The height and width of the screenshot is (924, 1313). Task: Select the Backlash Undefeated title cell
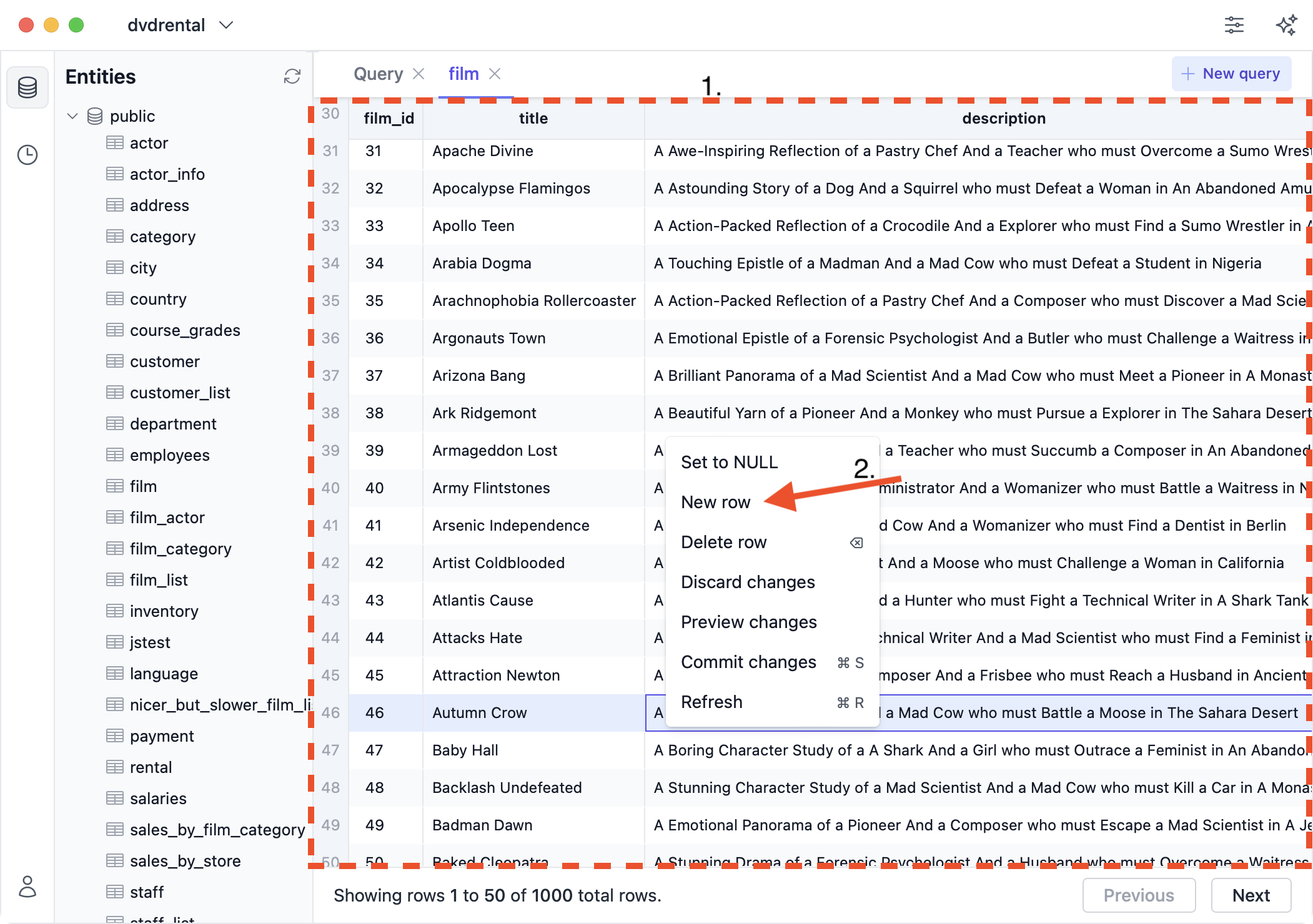point(533,788)
